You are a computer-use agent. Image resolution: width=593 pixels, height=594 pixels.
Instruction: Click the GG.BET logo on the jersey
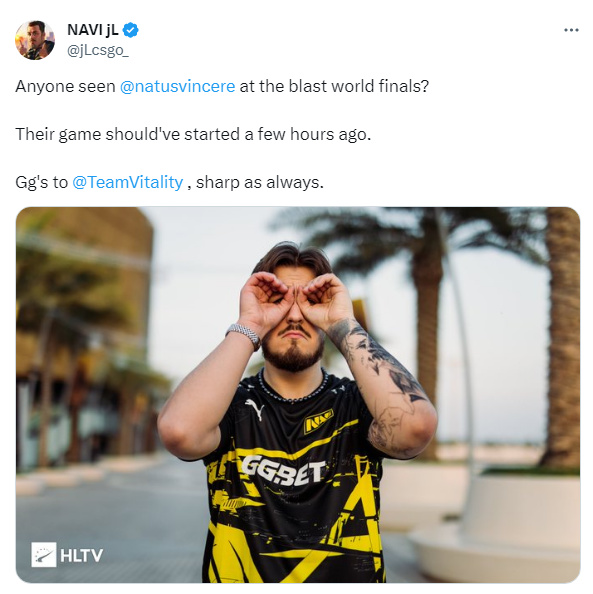(x=283, y=472)
